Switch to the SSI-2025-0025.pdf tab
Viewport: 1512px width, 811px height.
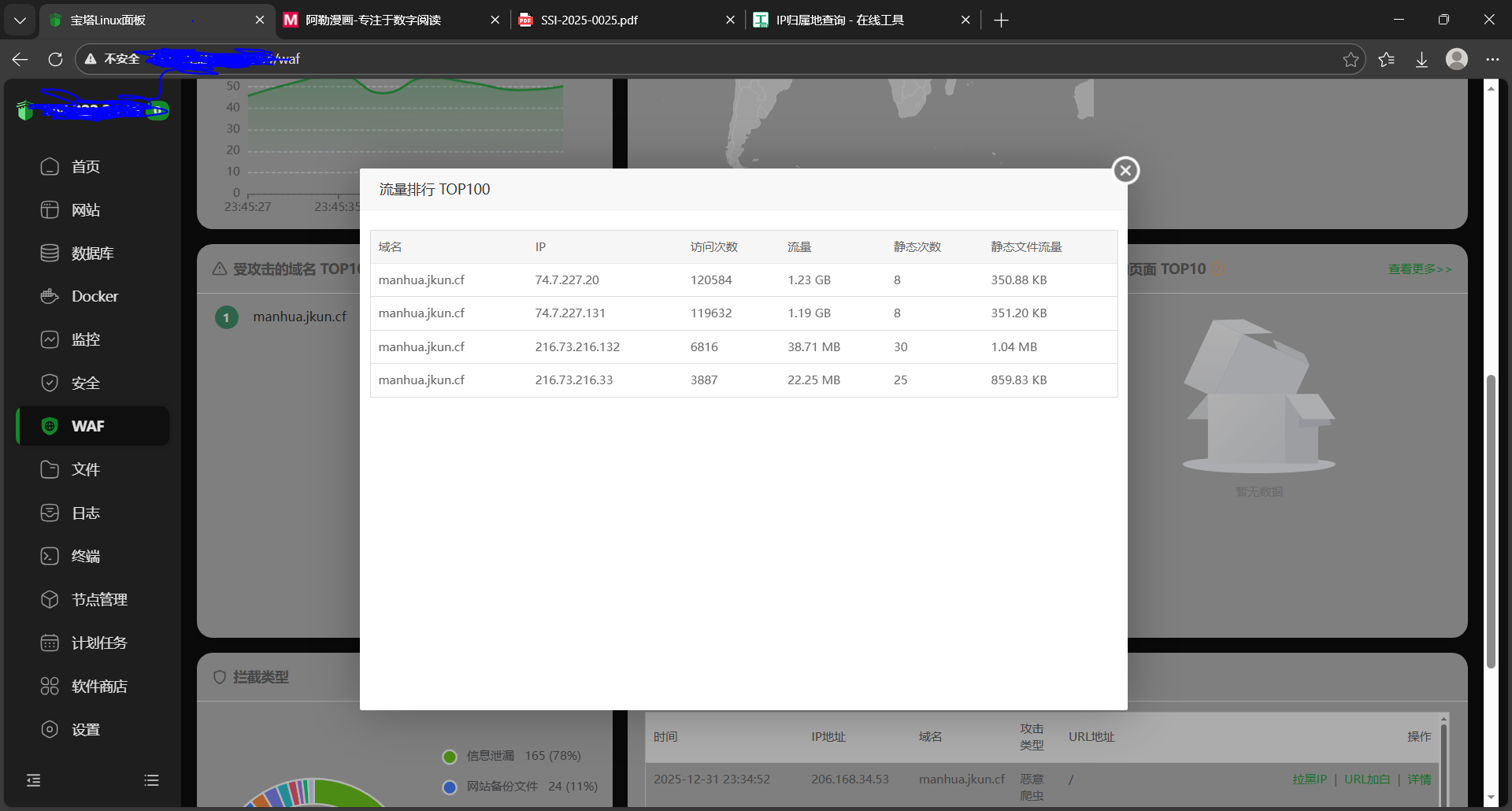click(x=589, y=20)
